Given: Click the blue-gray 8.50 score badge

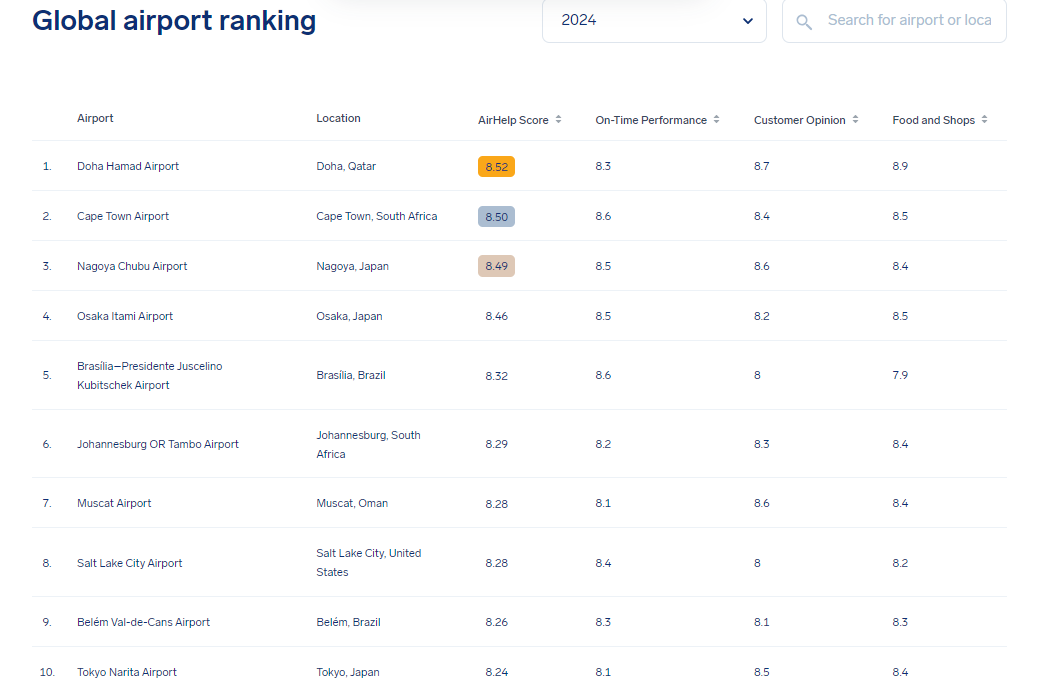Looking at the screenshot, I should (496, 216).
